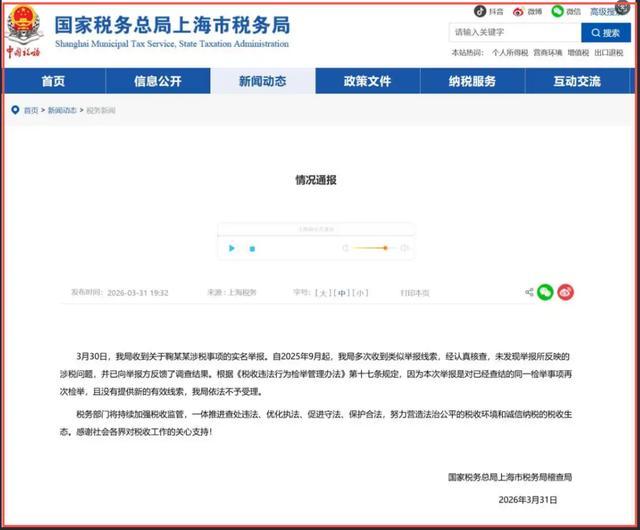Click 税务新闻 in breadcrumb
The width and height of the screenshot is (640, 530).
point(101,110)
